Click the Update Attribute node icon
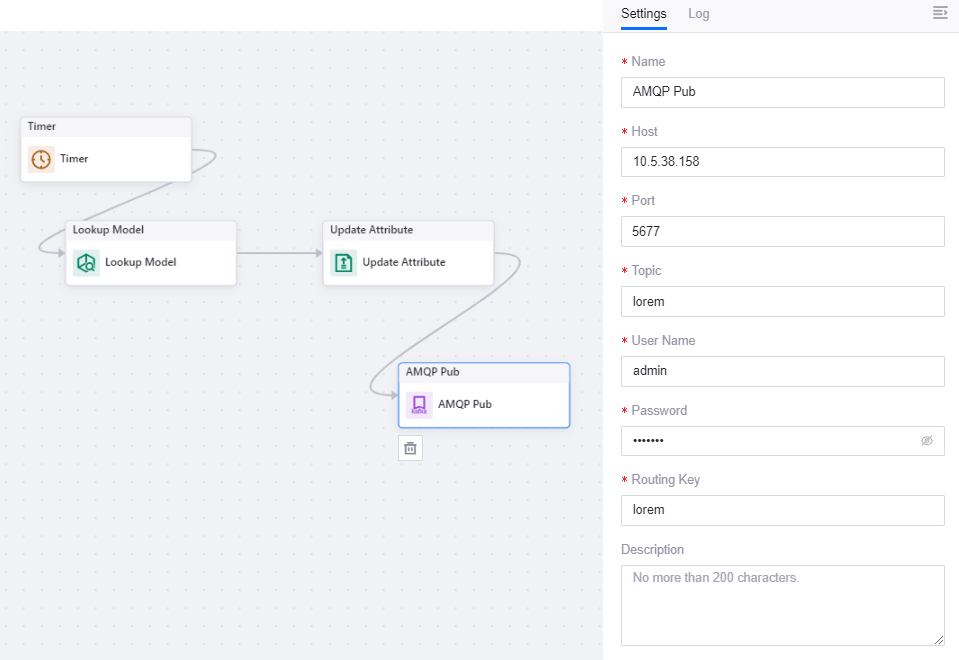Image resolution: width=959 pixels, height=660 pixels. coord(344,263)
